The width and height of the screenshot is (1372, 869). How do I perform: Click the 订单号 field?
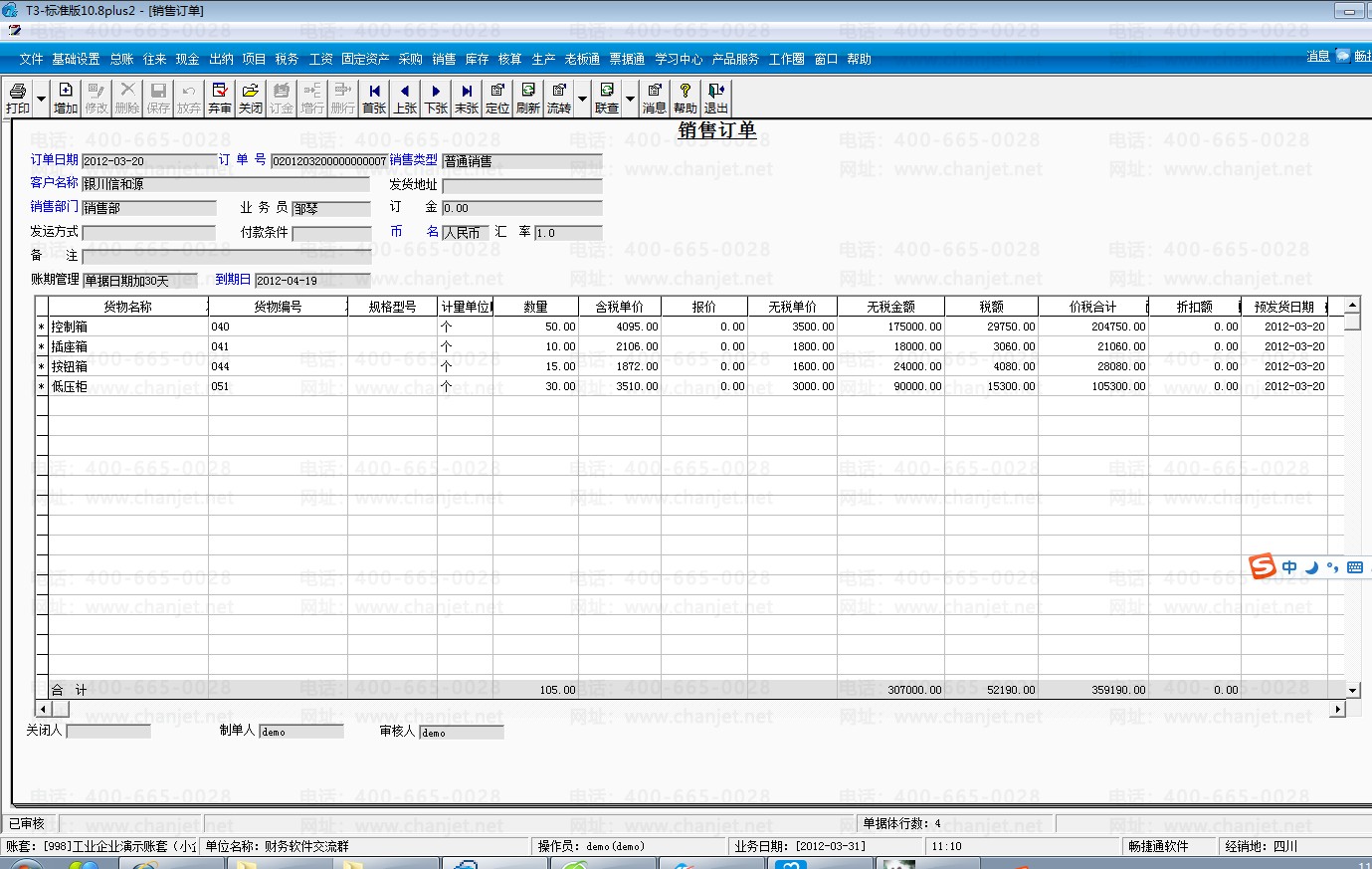[329, 160]
